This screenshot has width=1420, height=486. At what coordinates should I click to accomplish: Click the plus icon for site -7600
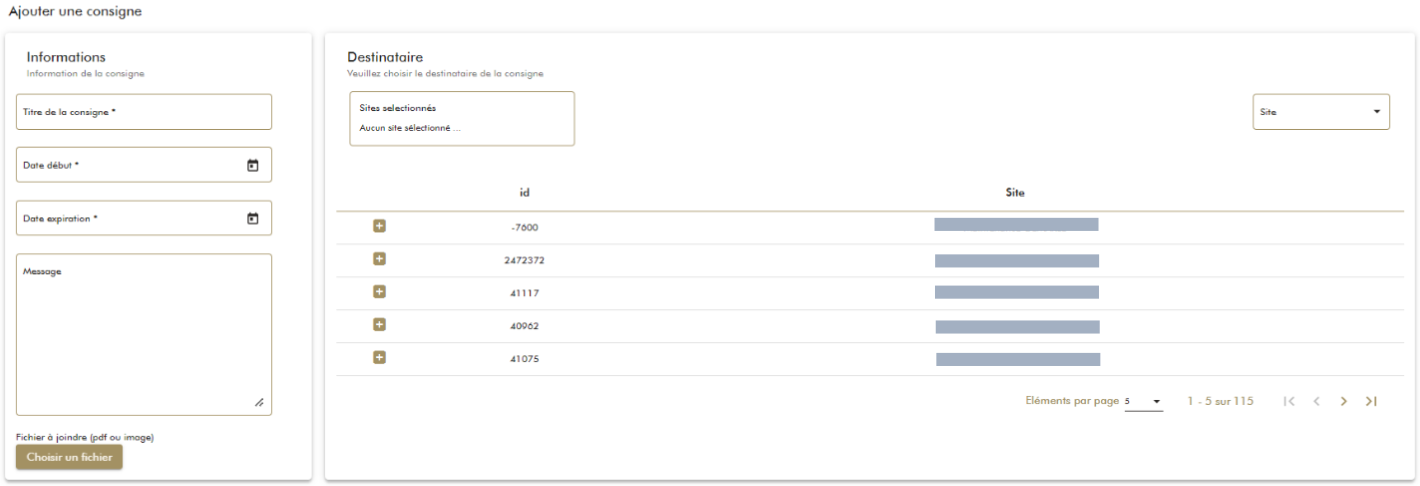379,226
